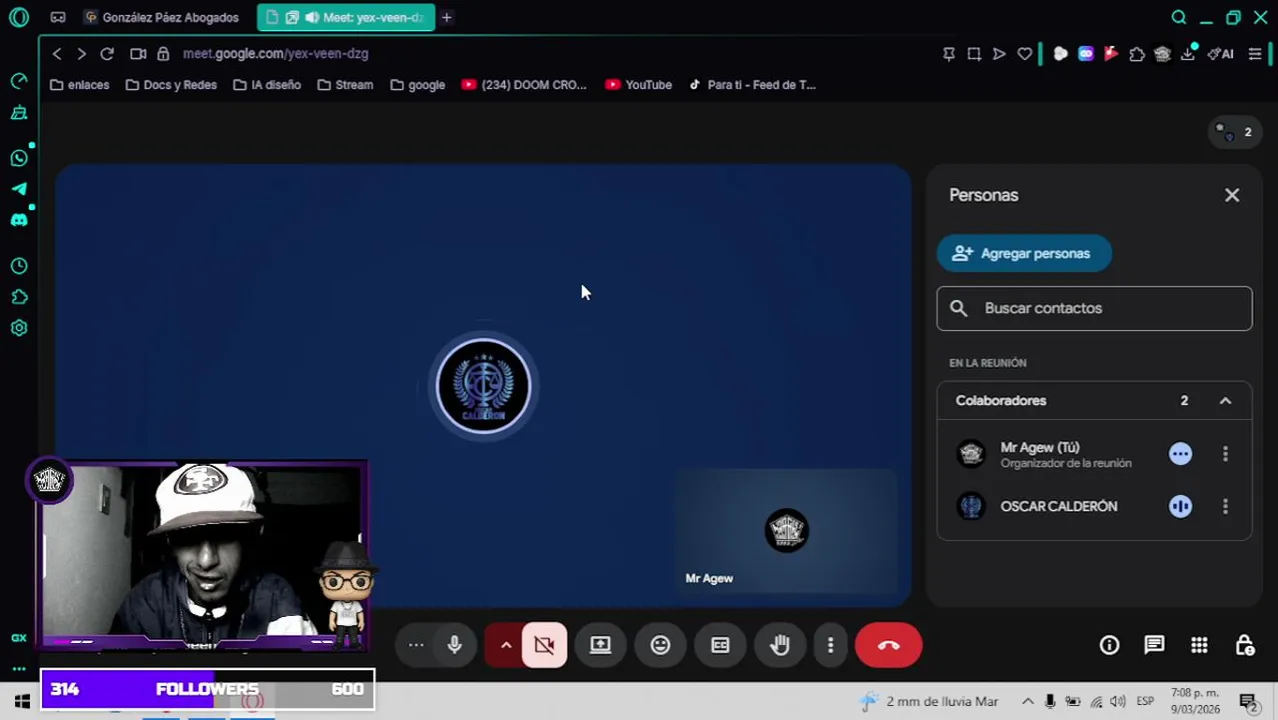The image size is (1278, 720).
Task: Open the activities grid icon
Action: (x=1199, y=645)
